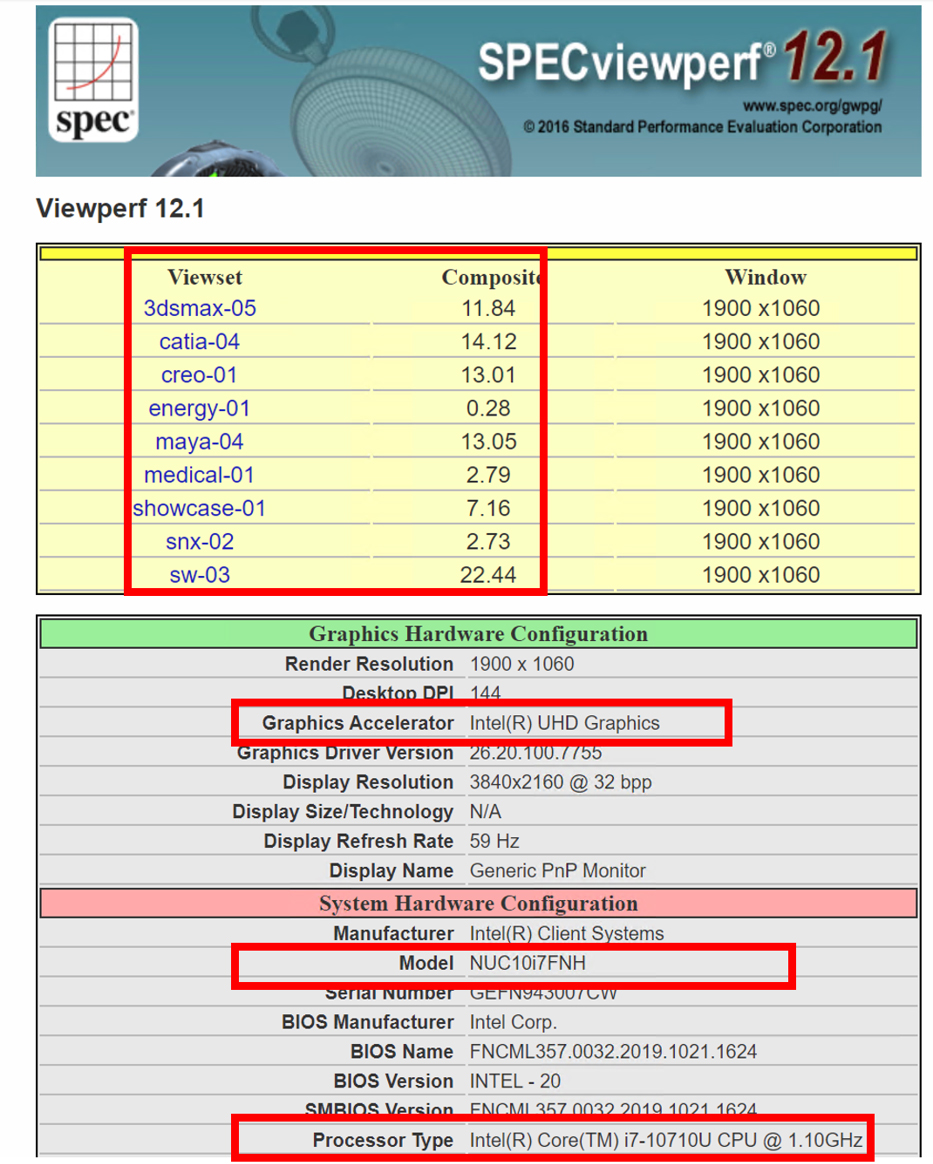This screenshot has width=933, height=1164.
Task: Select the maya-04 viewset link
Action: tap(200, 442)
